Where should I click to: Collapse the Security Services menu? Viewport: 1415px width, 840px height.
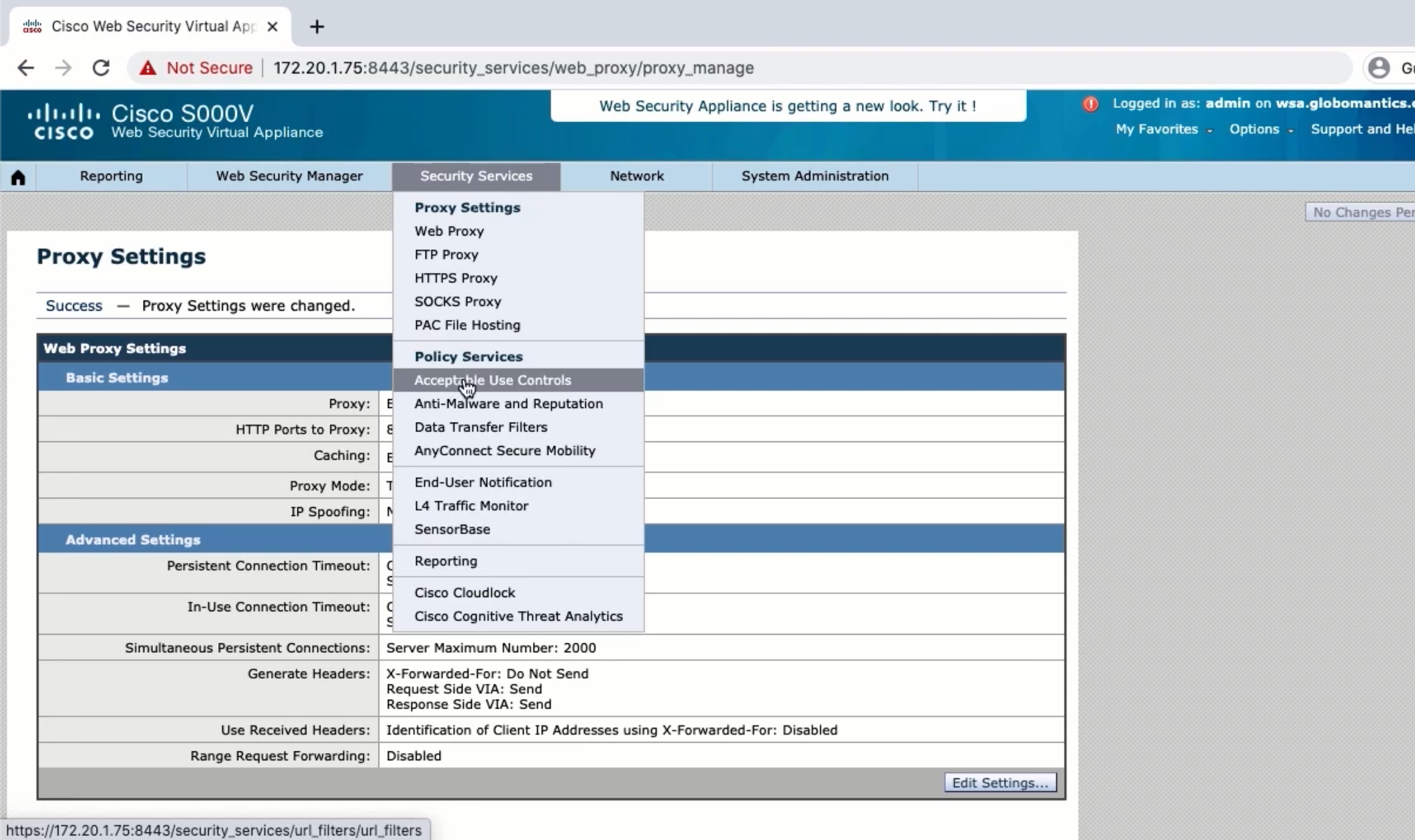(477, 176)
